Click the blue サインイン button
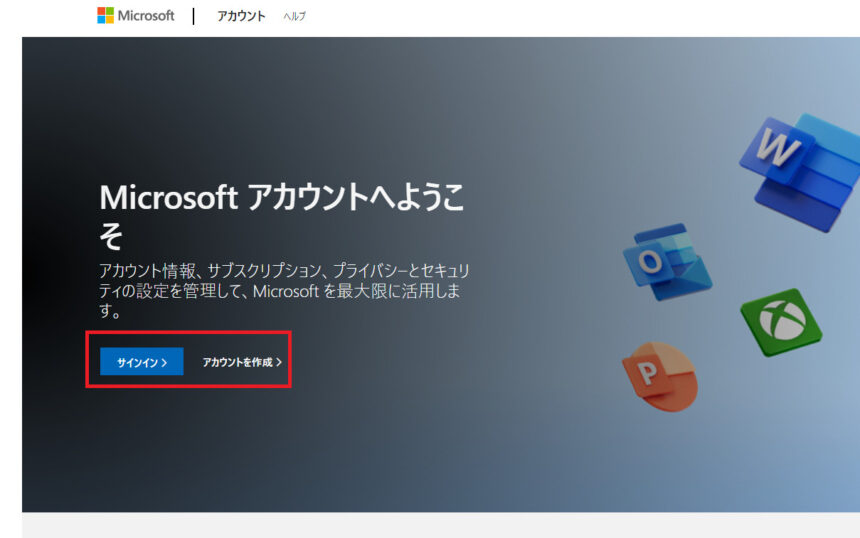This screenshot has height=538, width=860. click(x=142, y=362)
